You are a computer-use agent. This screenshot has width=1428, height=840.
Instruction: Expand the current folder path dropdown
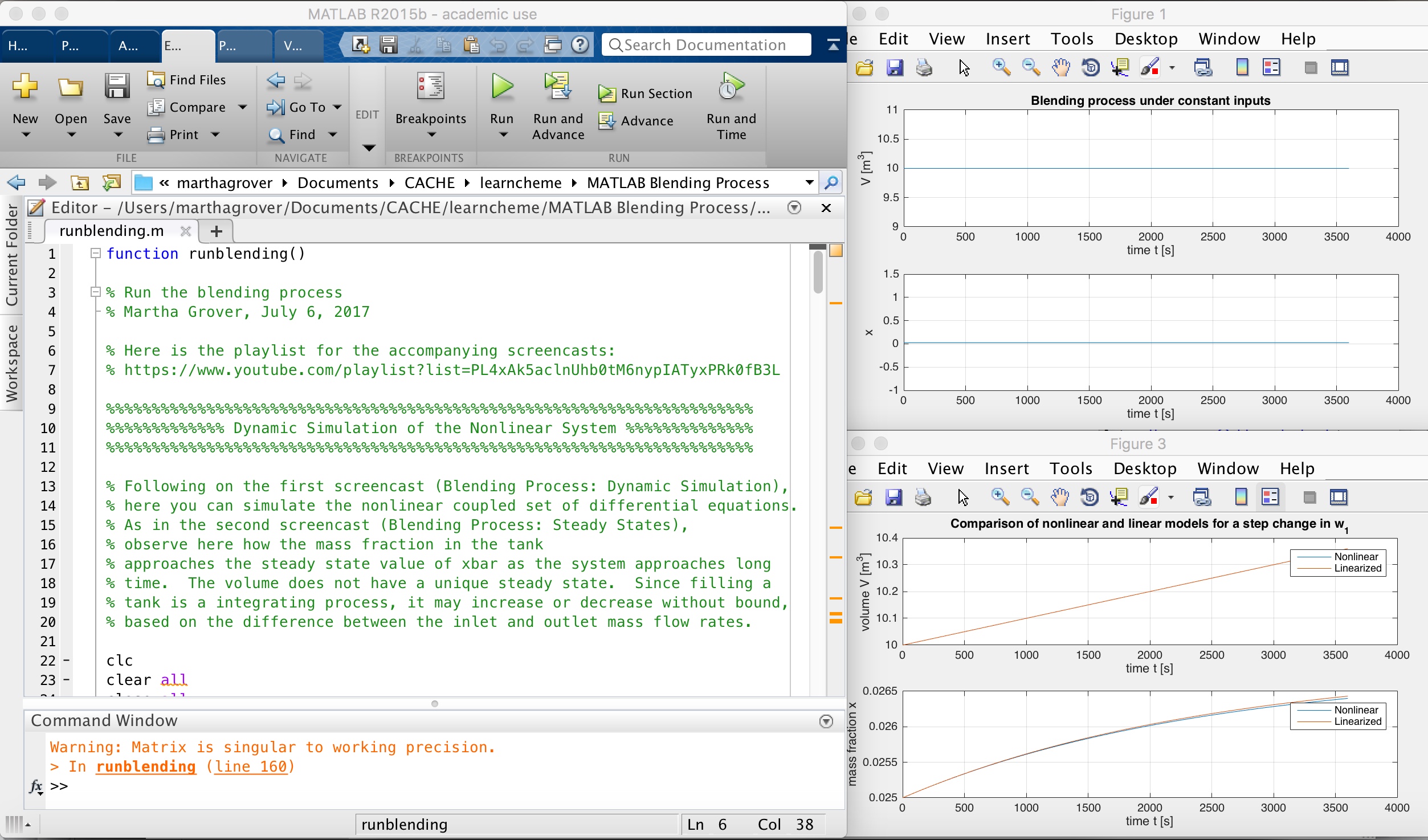point(809,183)
